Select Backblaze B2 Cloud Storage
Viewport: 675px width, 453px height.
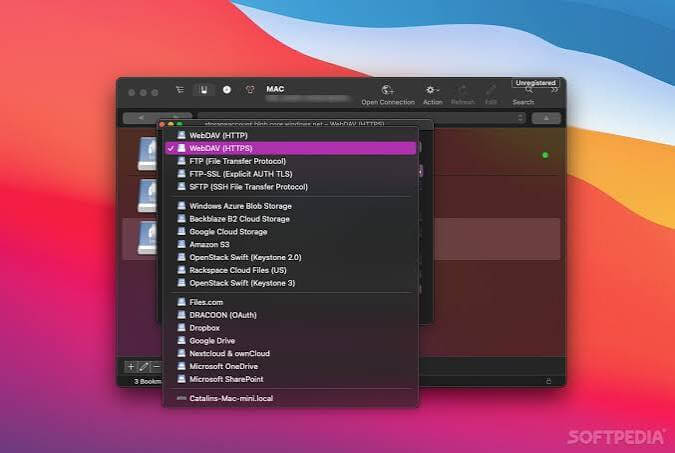(291, 219)
